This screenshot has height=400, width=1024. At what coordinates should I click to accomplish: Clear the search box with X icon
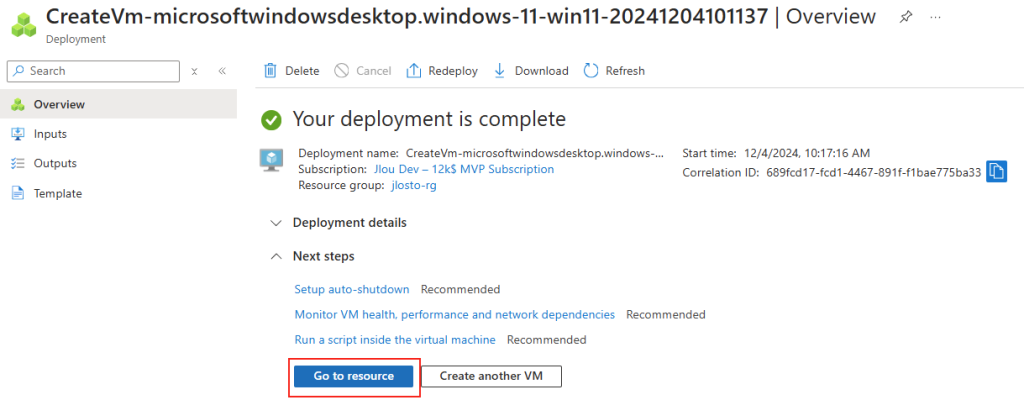tap(194, 71)
